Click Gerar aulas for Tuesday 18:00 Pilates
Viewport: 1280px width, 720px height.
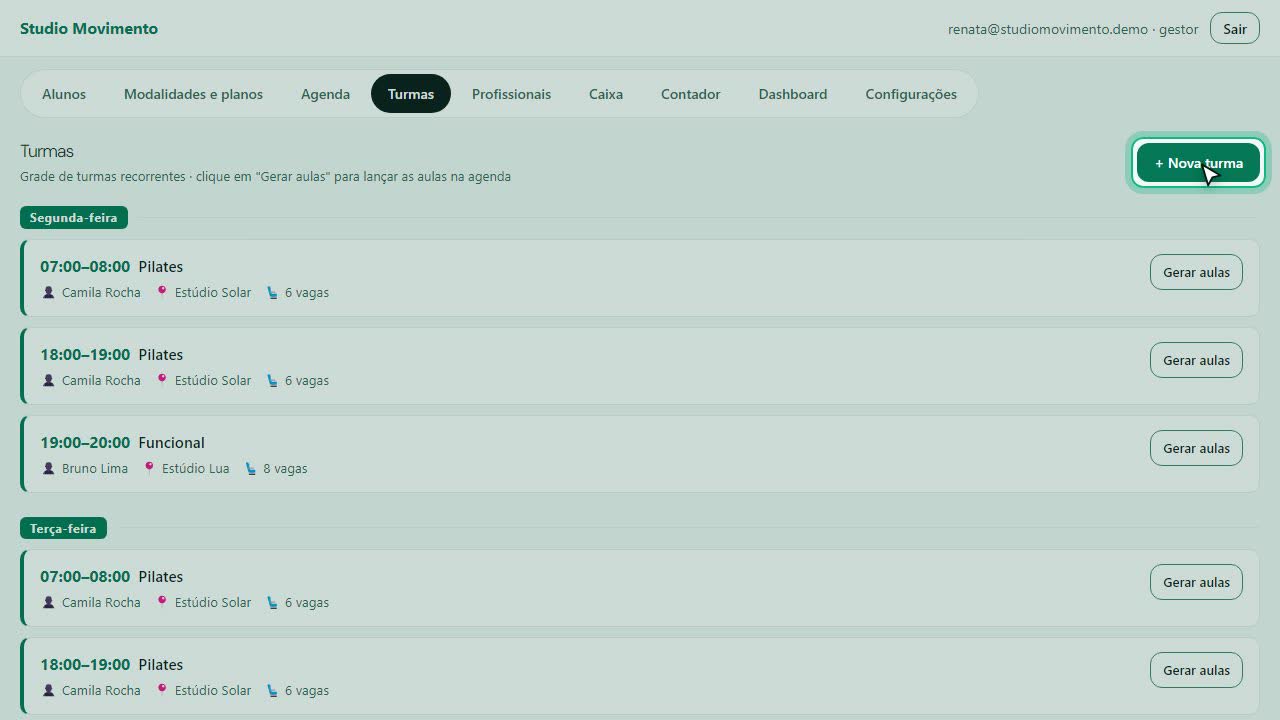point(1196,670)
